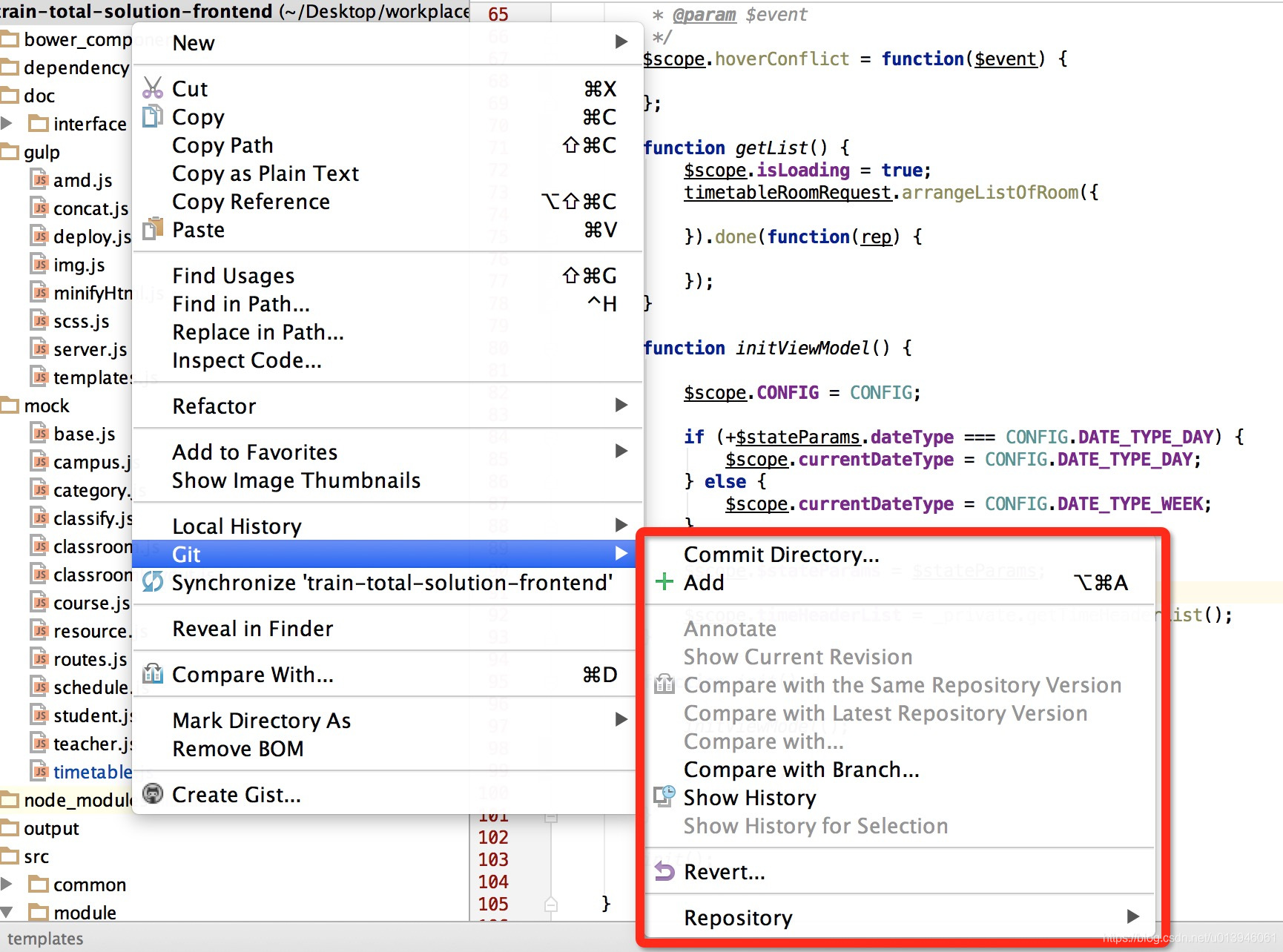
Task: Select the src folder
Action: pos(36,856)
